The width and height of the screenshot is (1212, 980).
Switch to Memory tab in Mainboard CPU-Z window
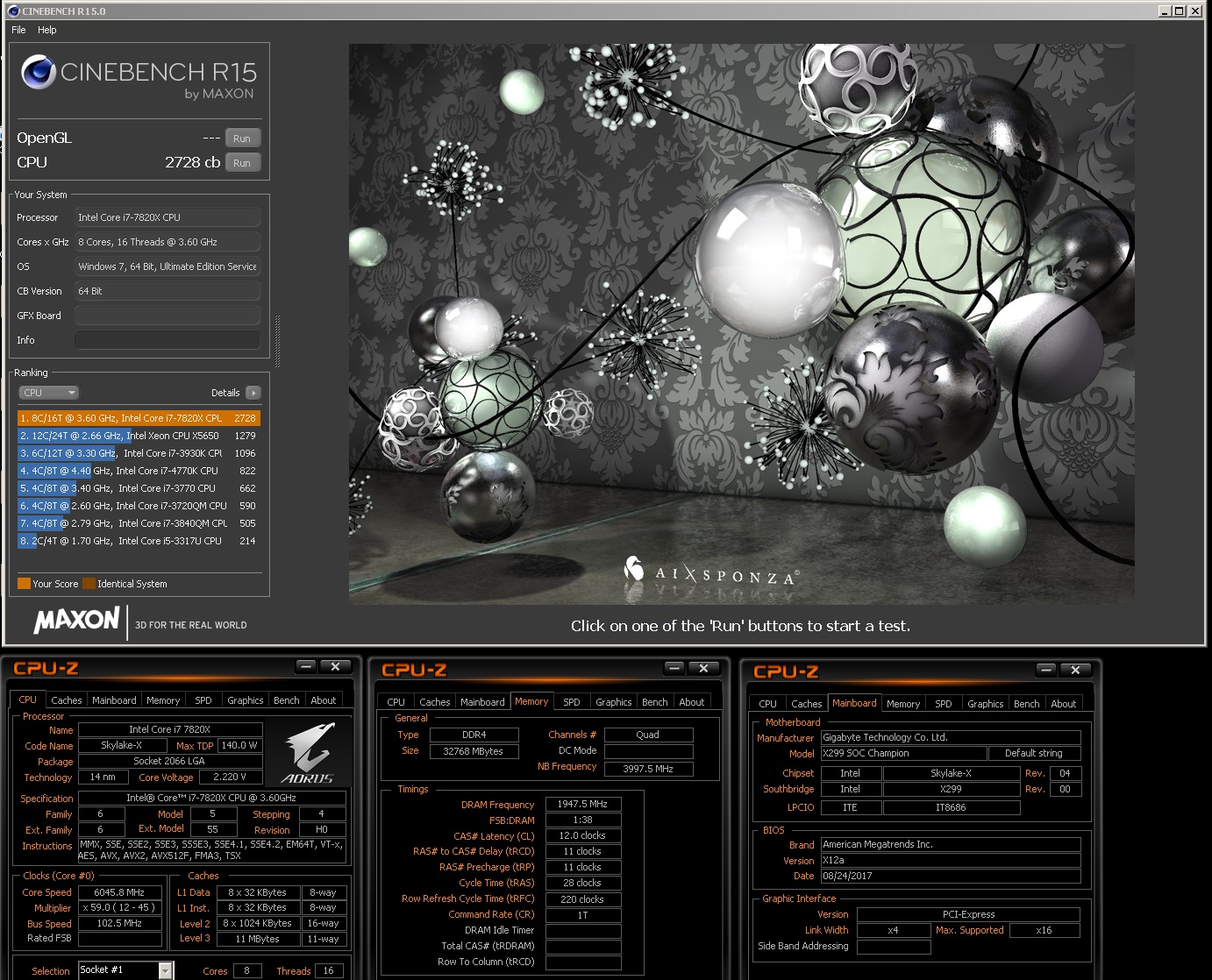click(x=903, y=704)
